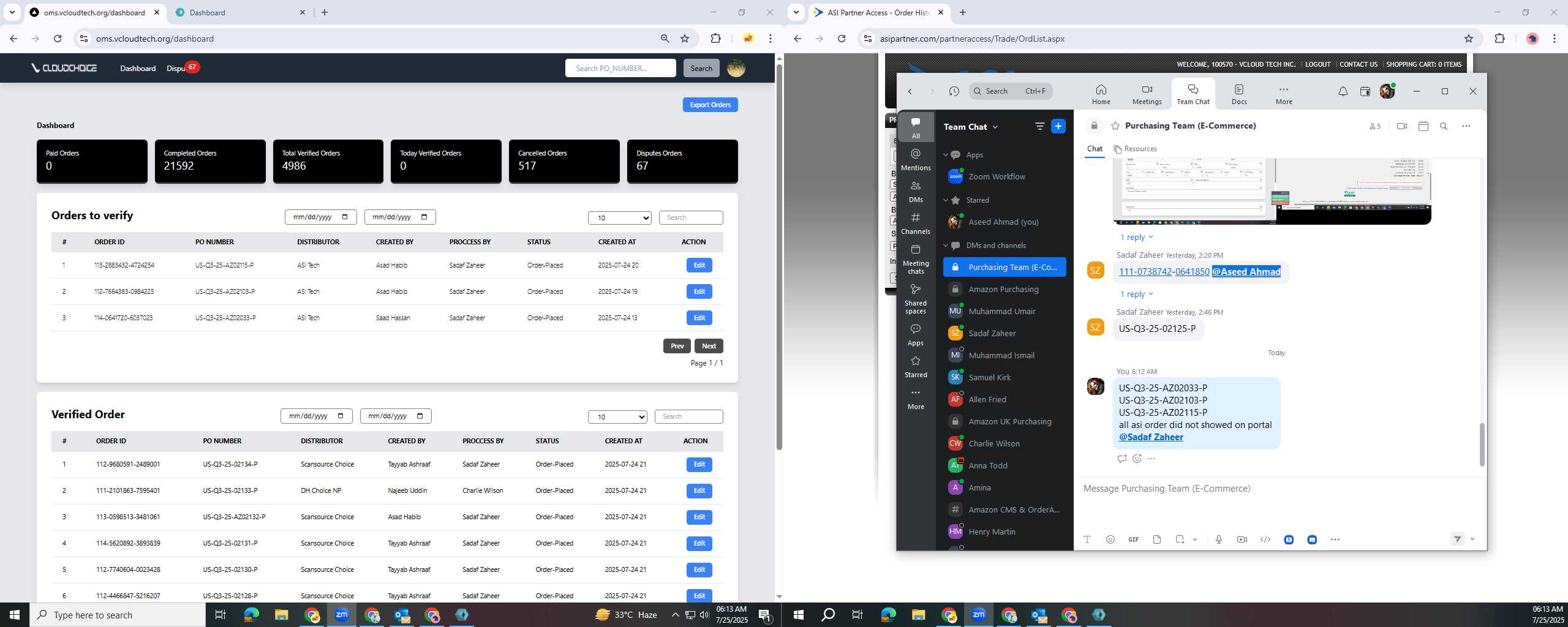Edit verified order US-Q3-25-02133-P

tap(699, 490)
